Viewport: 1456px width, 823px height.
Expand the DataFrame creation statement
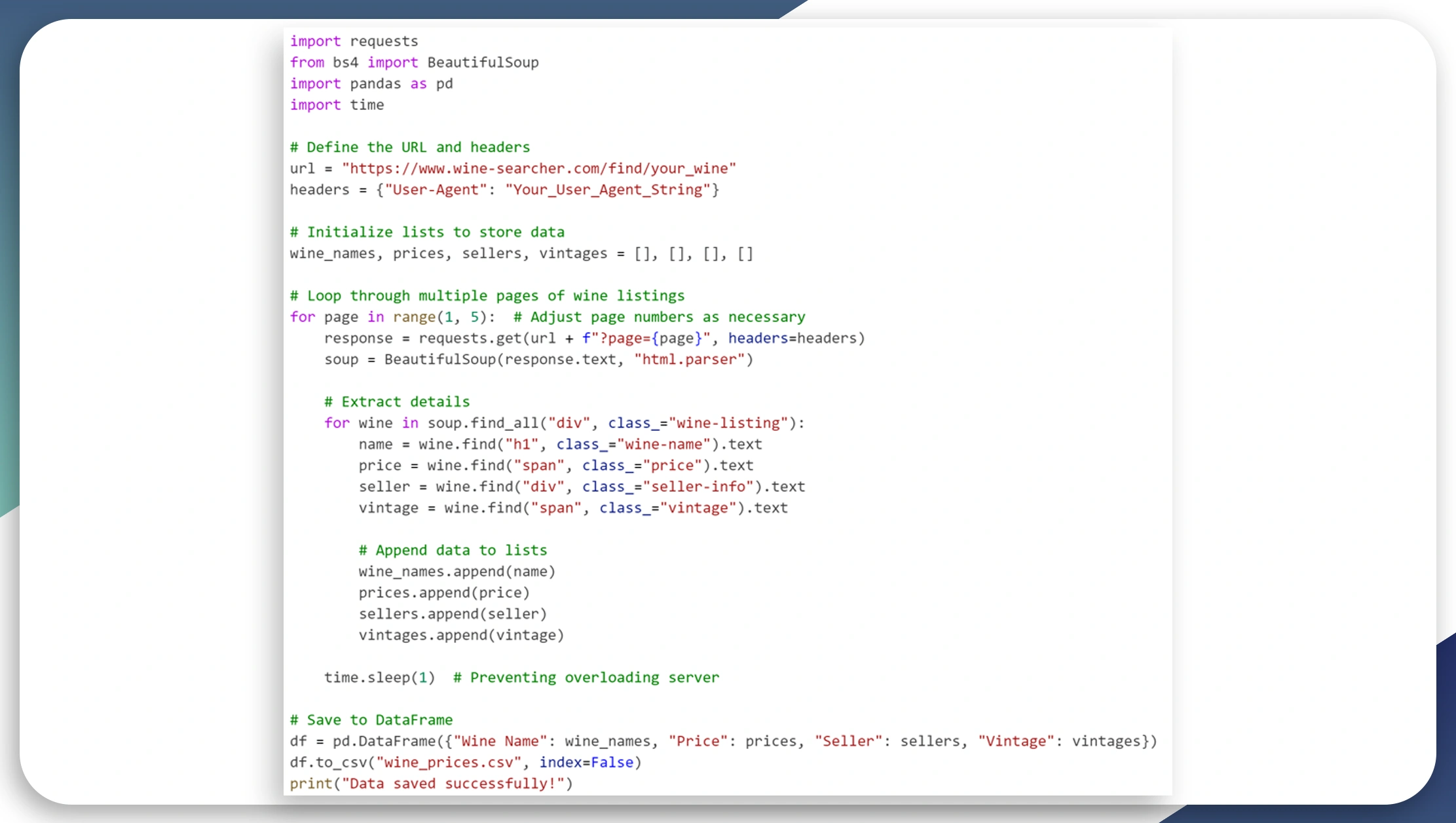723,740
